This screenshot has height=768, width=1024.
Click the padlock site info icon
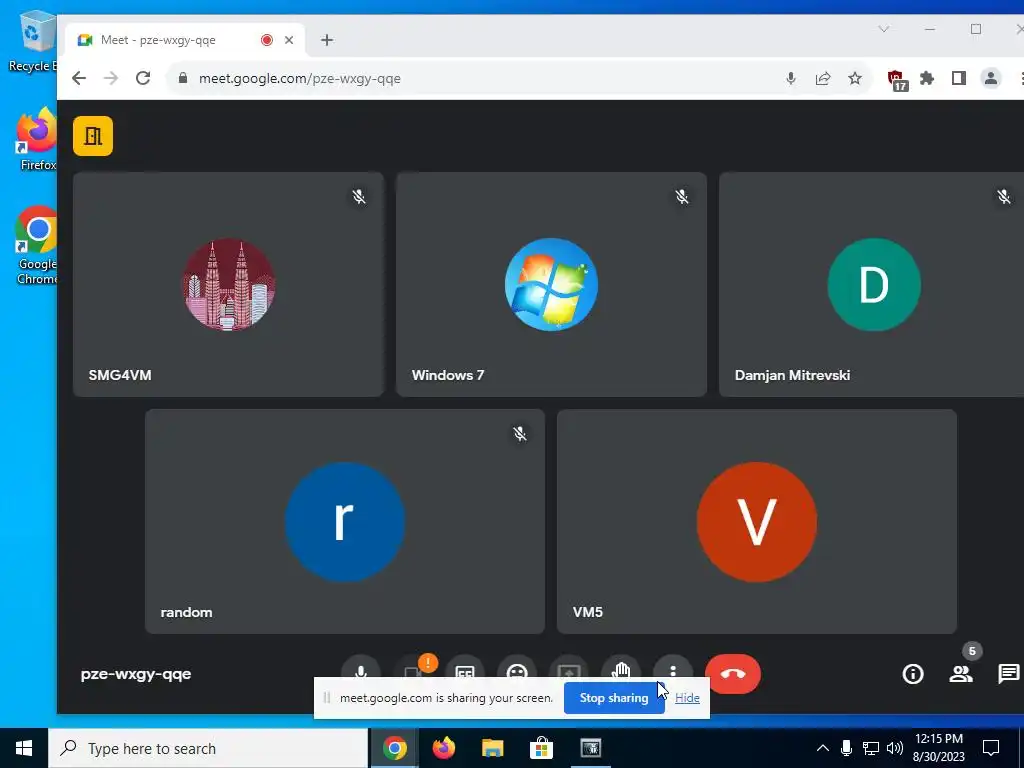[183, 78]
